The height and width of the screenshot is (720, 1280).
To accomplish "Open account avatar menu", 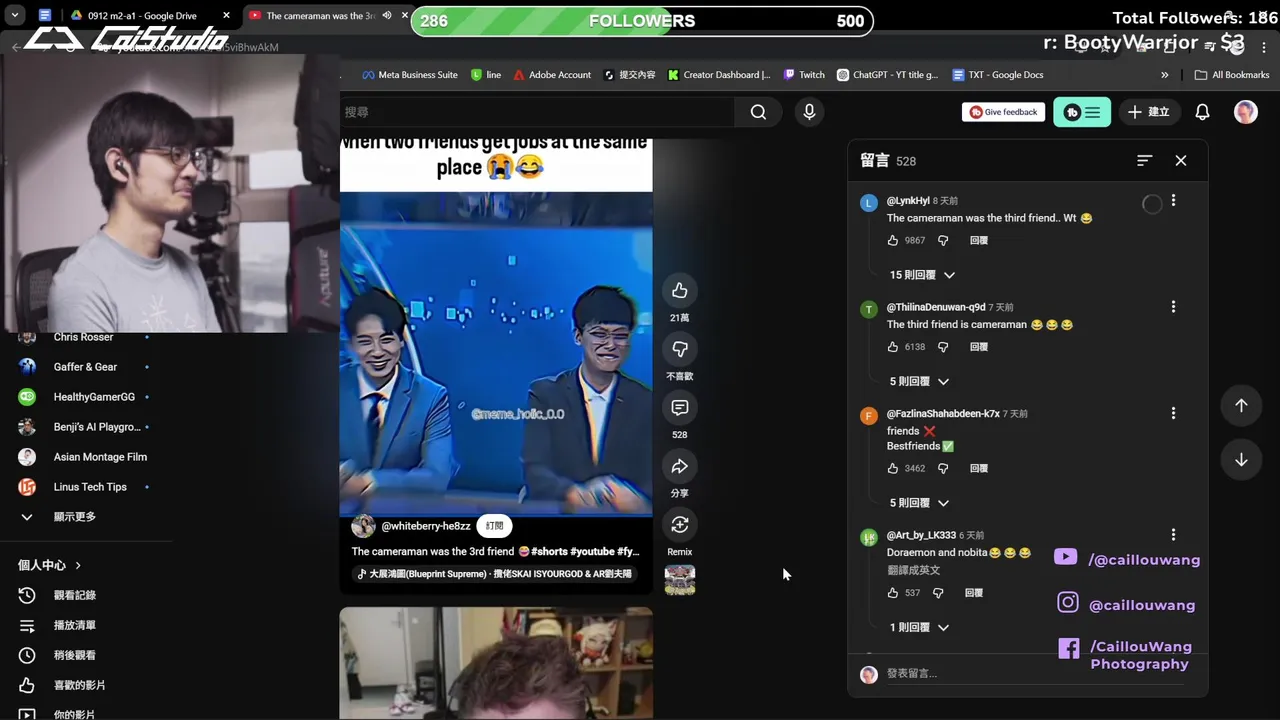I will pyautogui.click(x=1245, y=112).
